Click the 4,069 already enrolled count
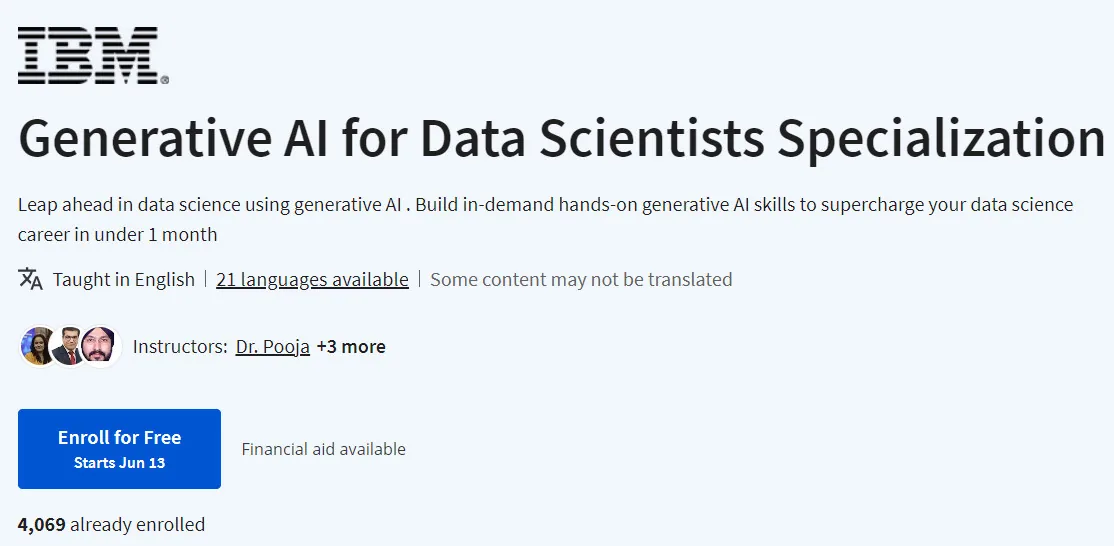Image resolution: width=1114 pixels, height=546 pixels. (112, 525)
